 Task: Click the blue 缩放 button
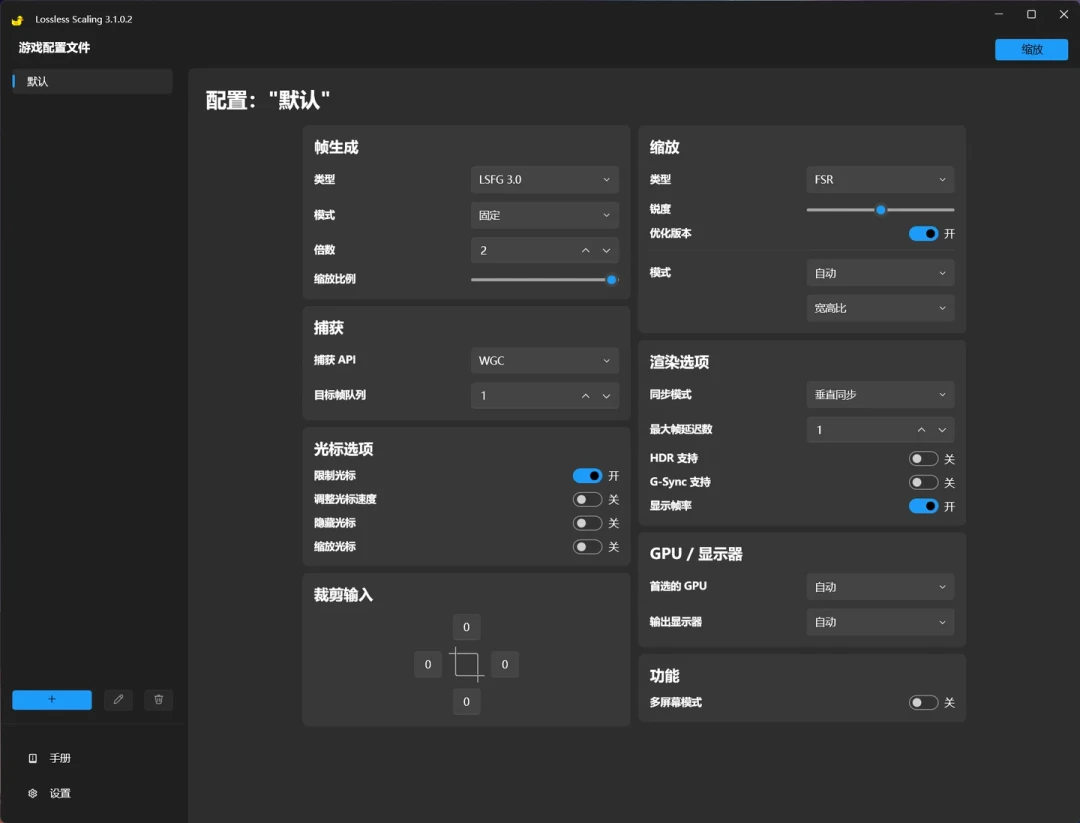(1031, 50)
